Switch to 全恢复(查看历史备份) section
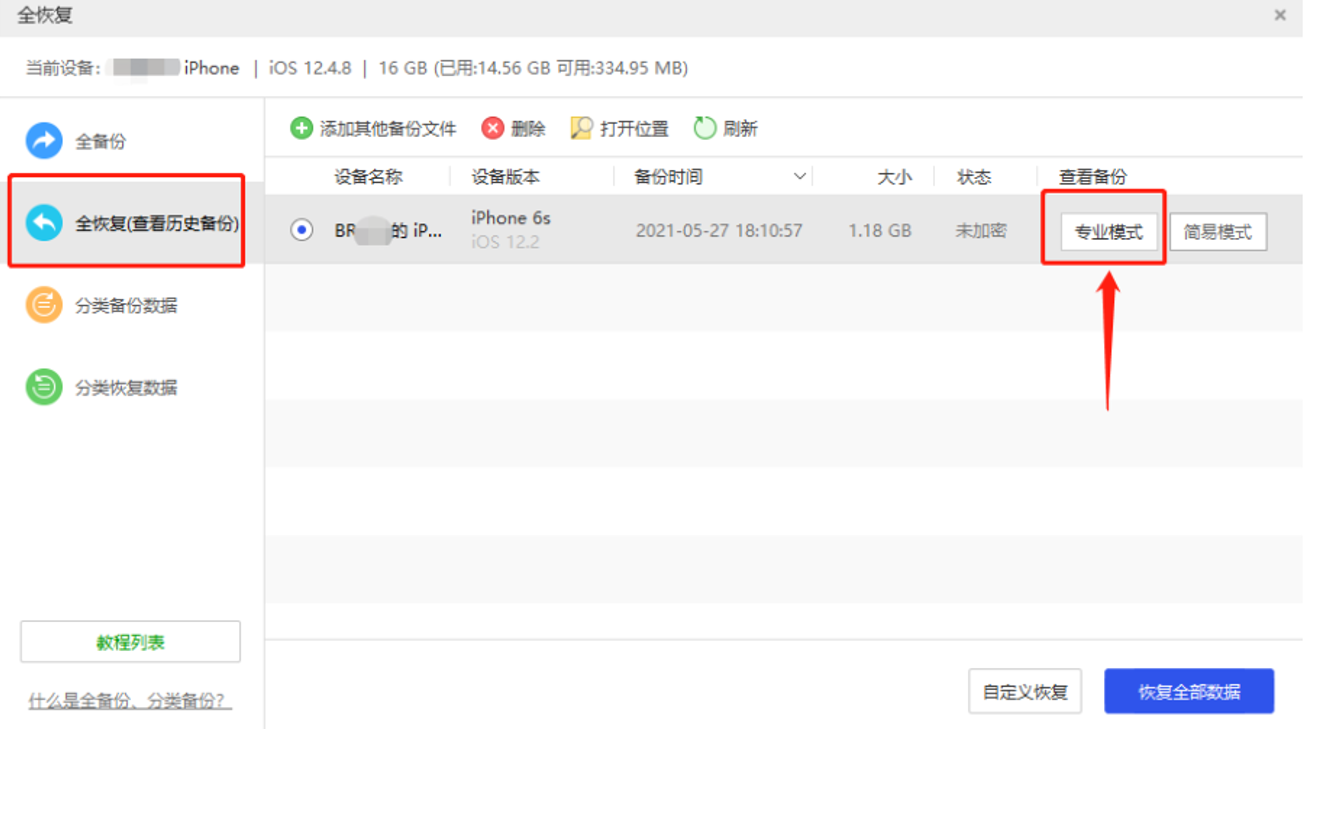 pos(158,223)
